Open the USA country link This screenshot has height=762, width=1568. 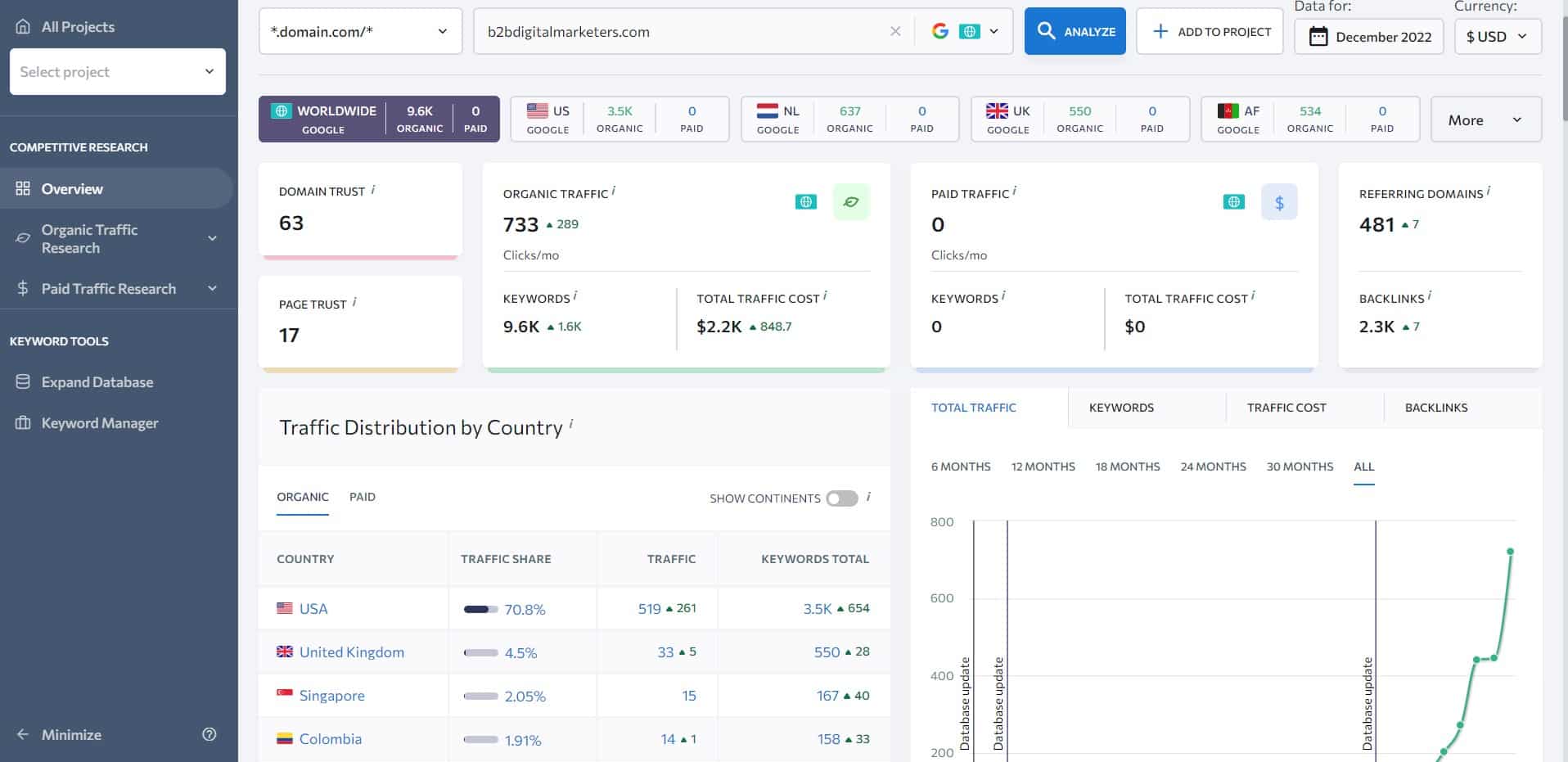pos(313,608)
